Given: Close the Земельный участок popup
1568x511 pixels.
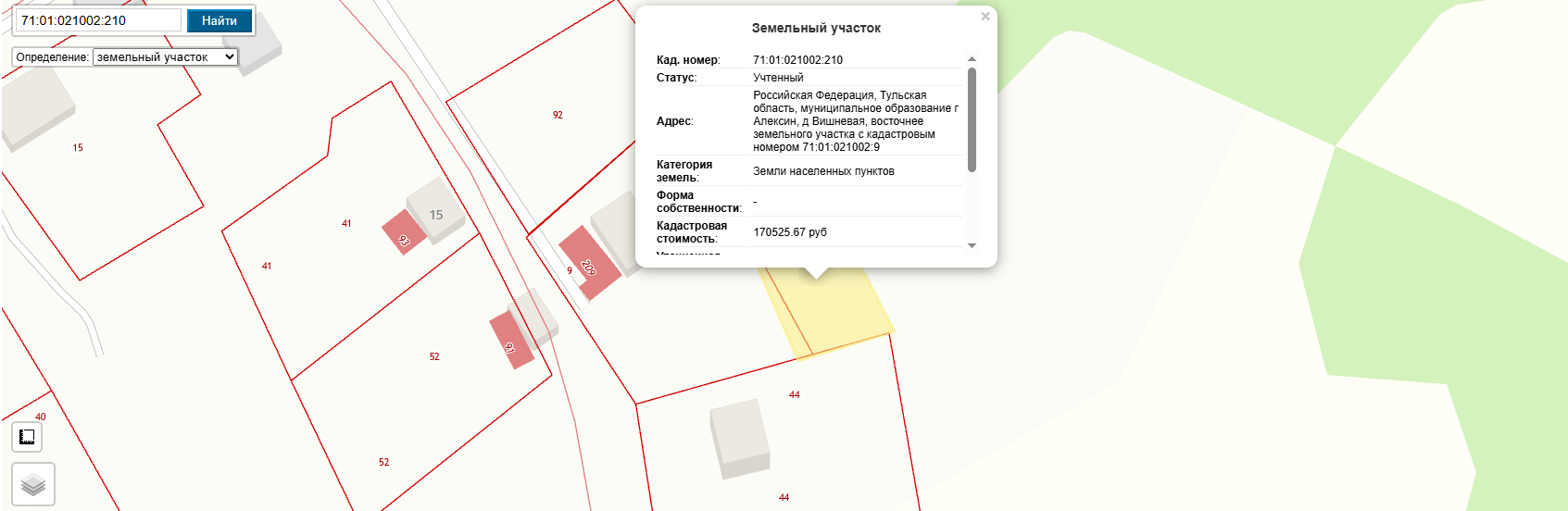Looking at the screenshot, I should click(x=985, y=17).
